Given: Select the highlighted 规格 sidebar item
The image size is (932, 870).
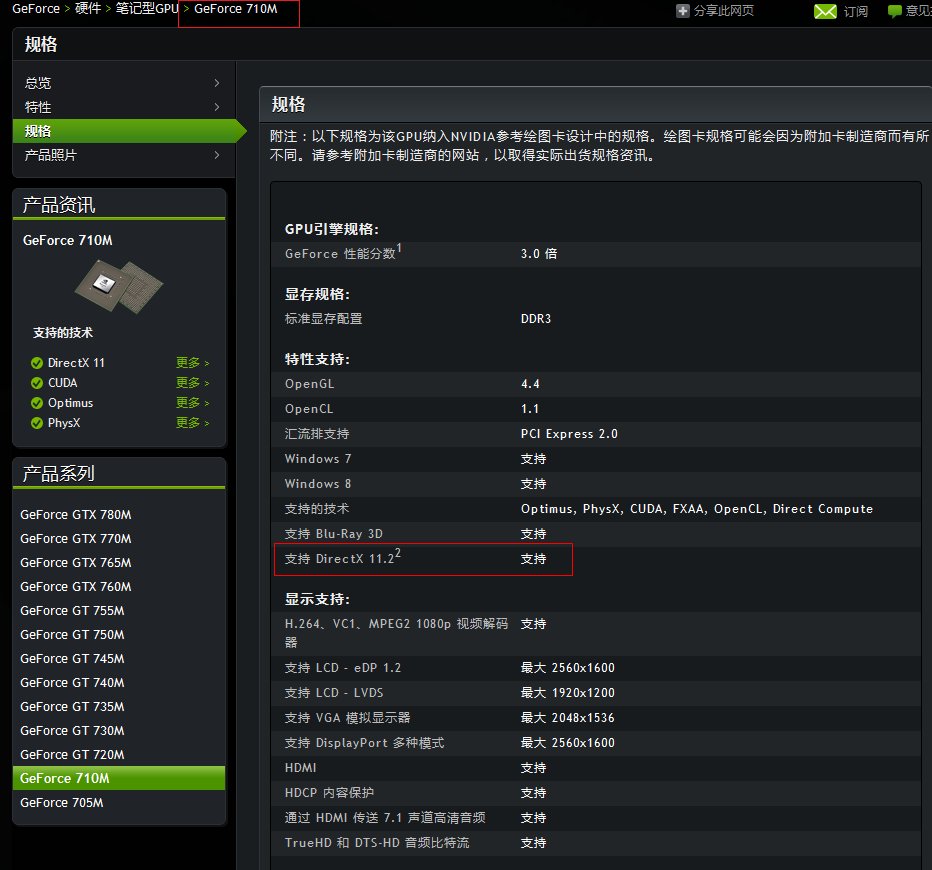Looking at the screenshot, I should coord(129,131).
